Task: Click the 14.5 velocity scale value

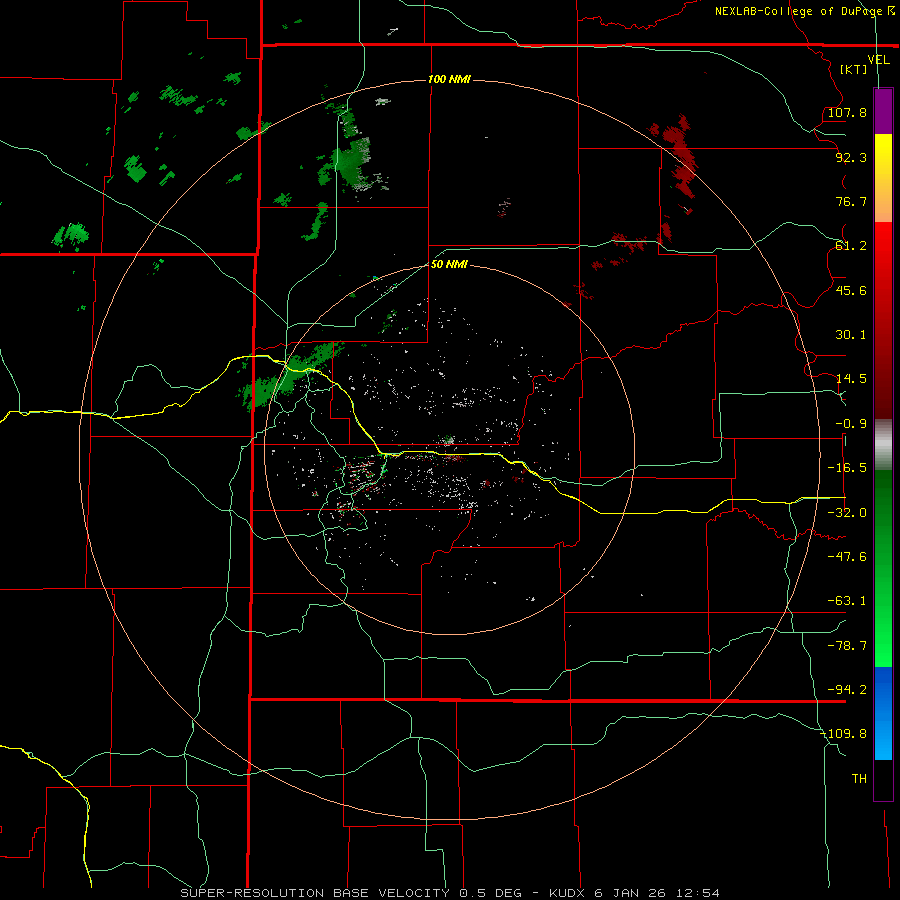Action: (x=851, y=379)
